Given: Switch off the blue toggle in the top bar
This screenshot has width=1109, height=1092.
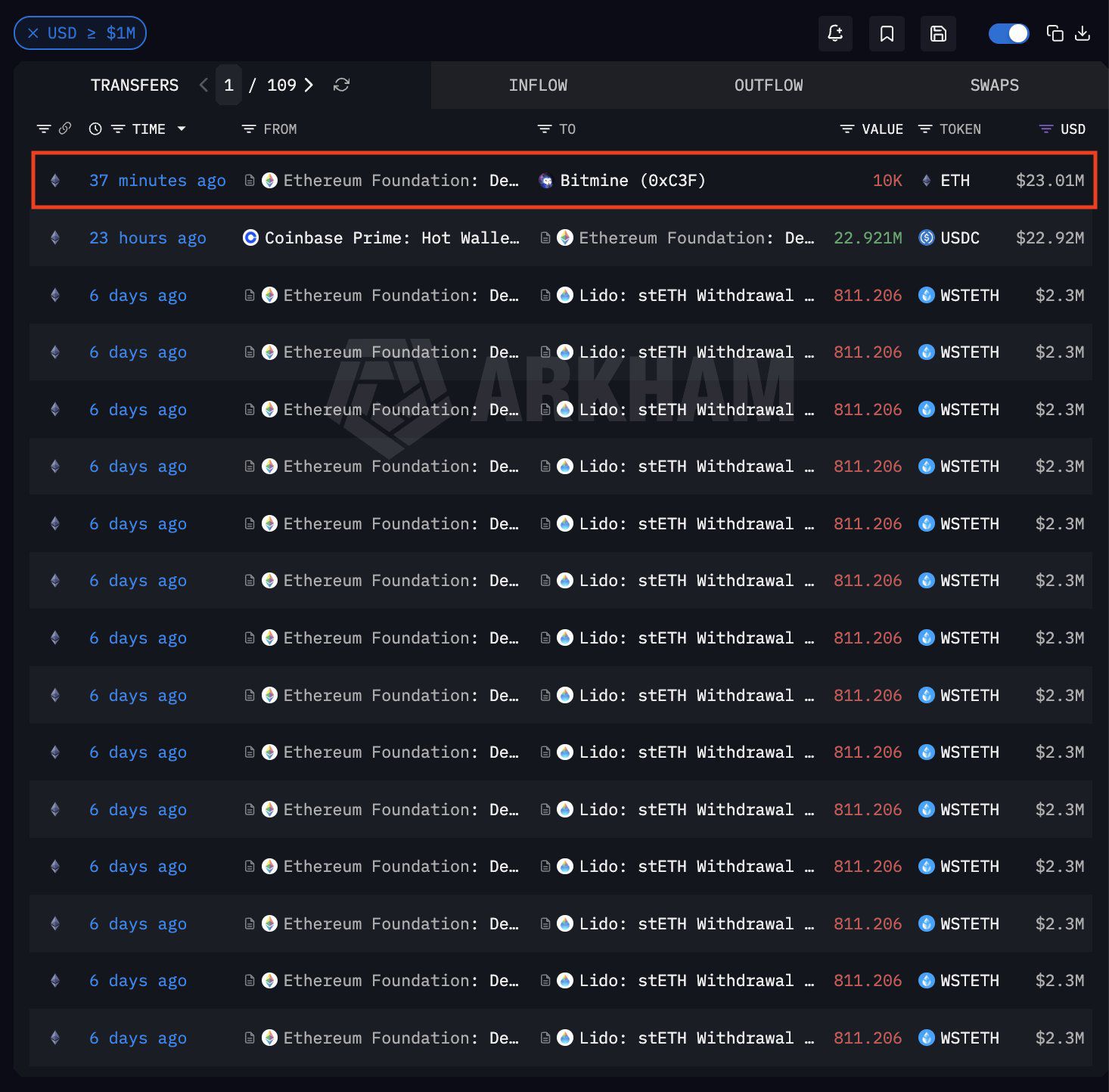Looking at the screenshot, I should coord(1008,33).
